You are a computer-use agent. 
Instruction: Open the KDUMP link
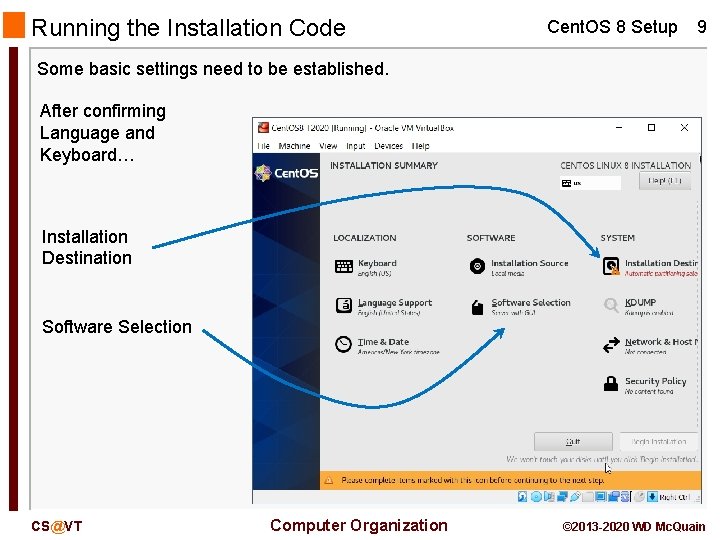click(640, 303)
